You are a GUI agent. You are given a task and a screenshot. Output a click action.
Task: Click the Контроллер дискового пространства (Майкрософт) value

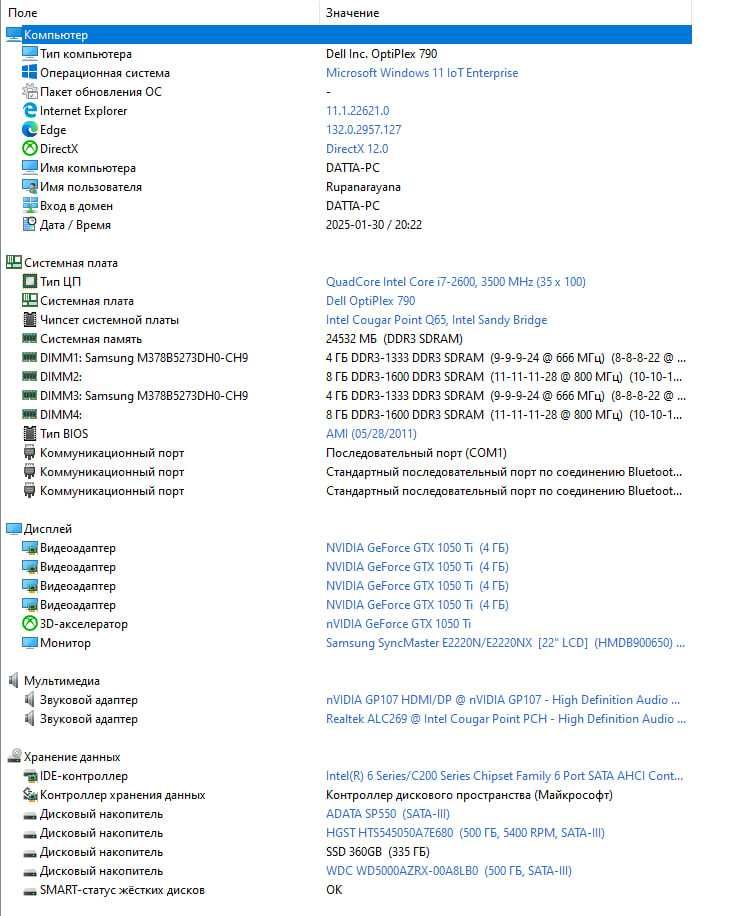[469, 794]
